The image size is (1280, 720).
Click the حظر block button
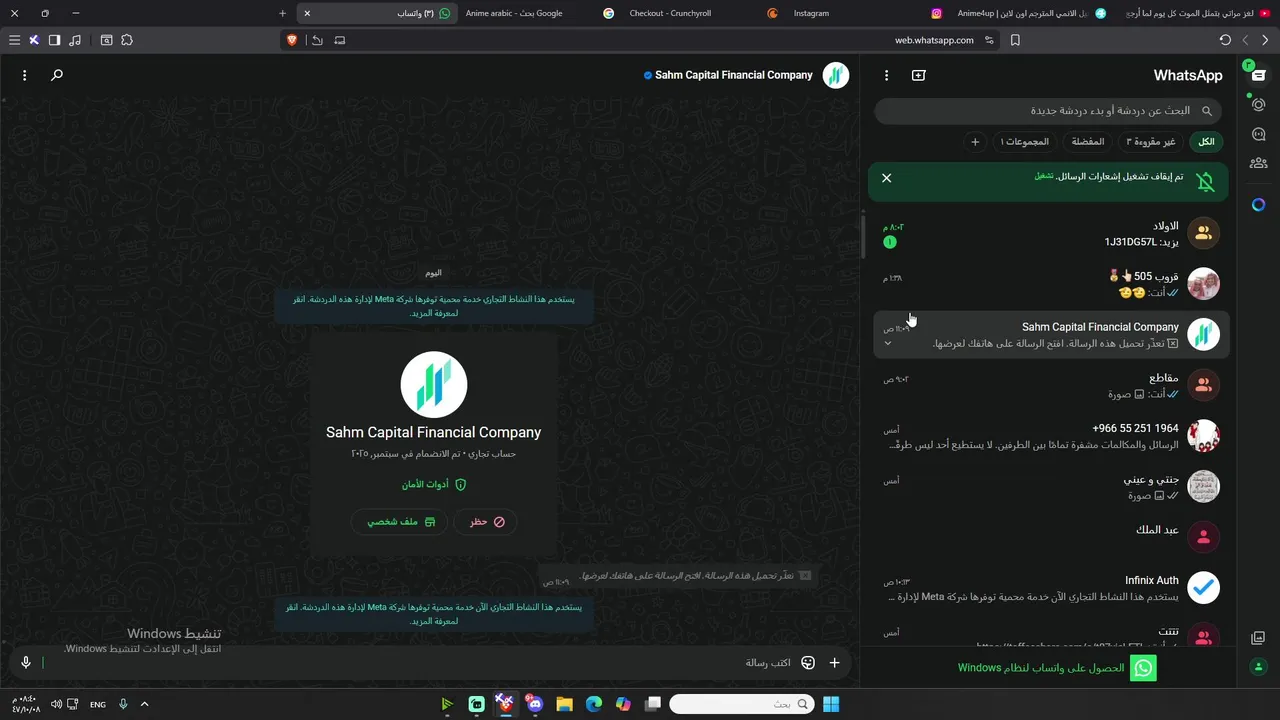pos(487,522)
